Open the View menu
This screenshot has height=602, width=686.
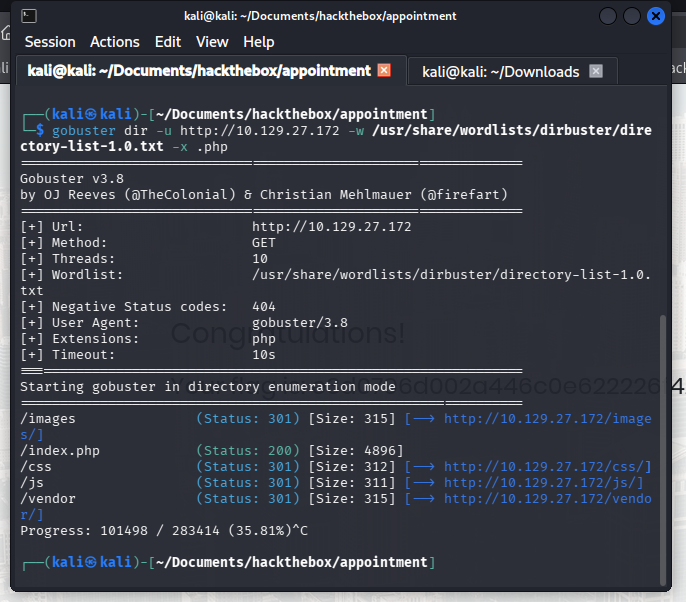tap(212, 42)
